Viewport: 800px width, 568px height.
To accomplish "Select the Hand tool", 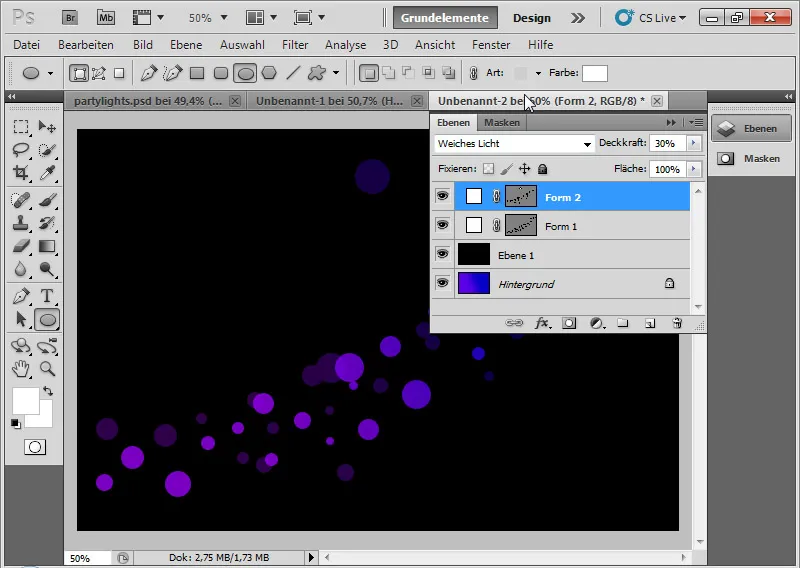I will (21, 368).
